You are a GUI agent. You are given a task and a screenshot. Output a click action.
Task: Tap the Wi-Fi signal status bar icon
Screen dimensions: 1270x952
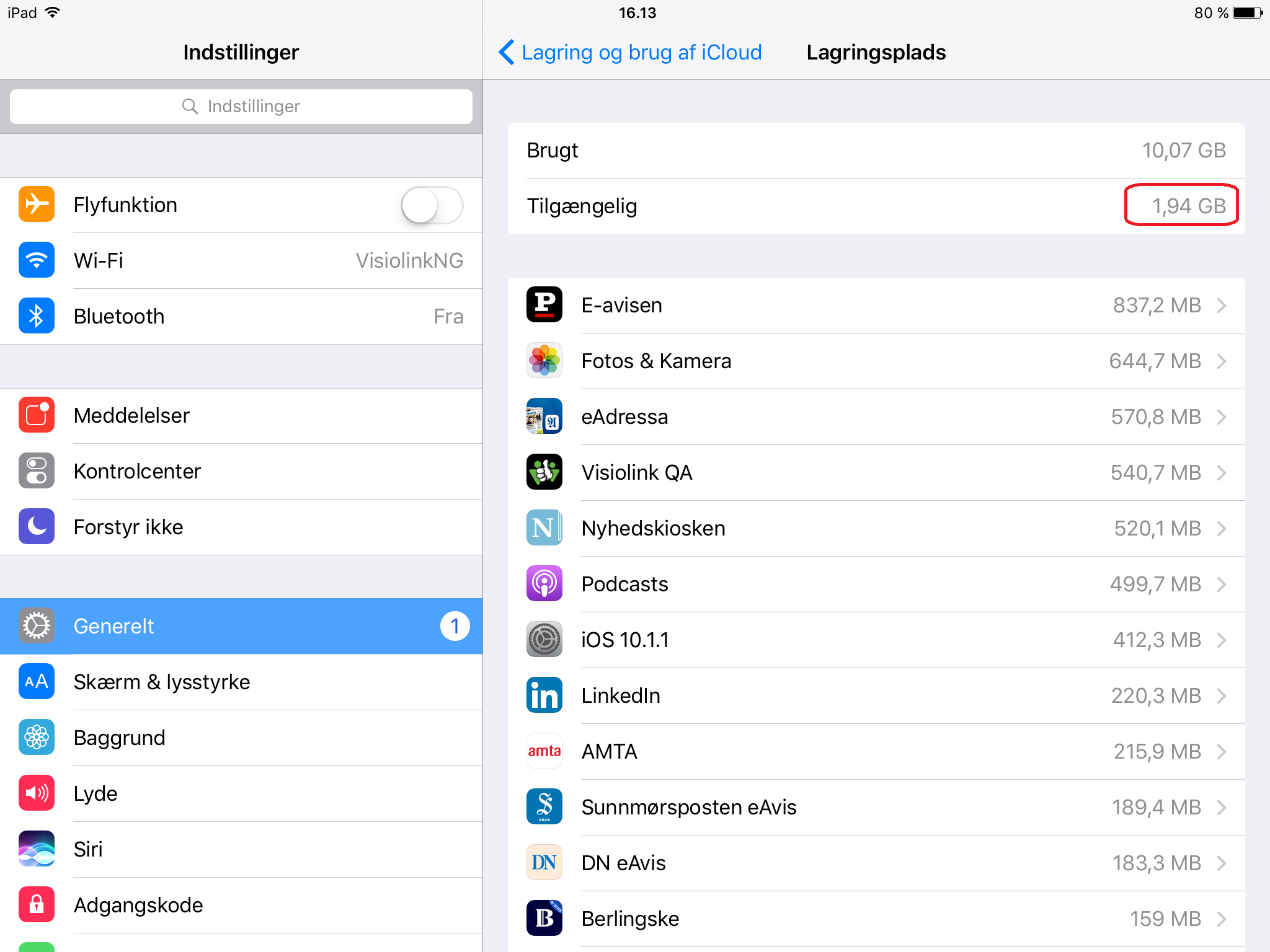pyautogui.click(x=53, y=12)
